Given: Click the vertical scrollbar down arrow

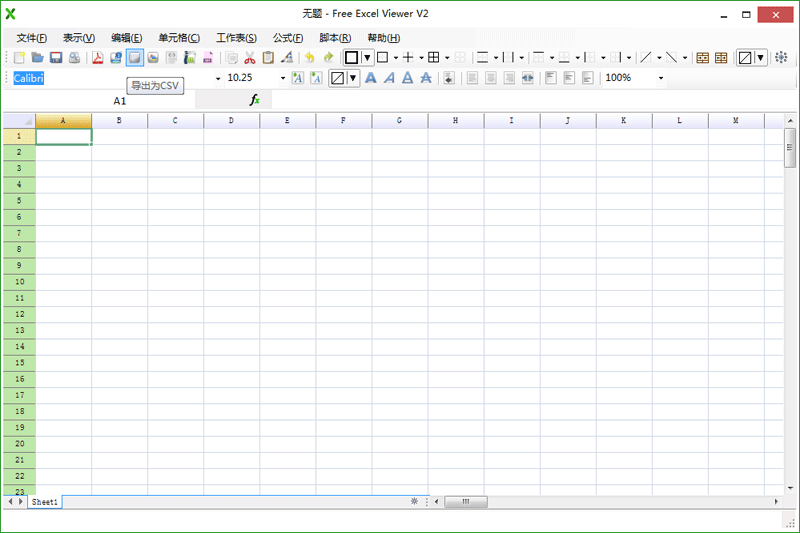Looking at the screenshot, I should (790, 489).
